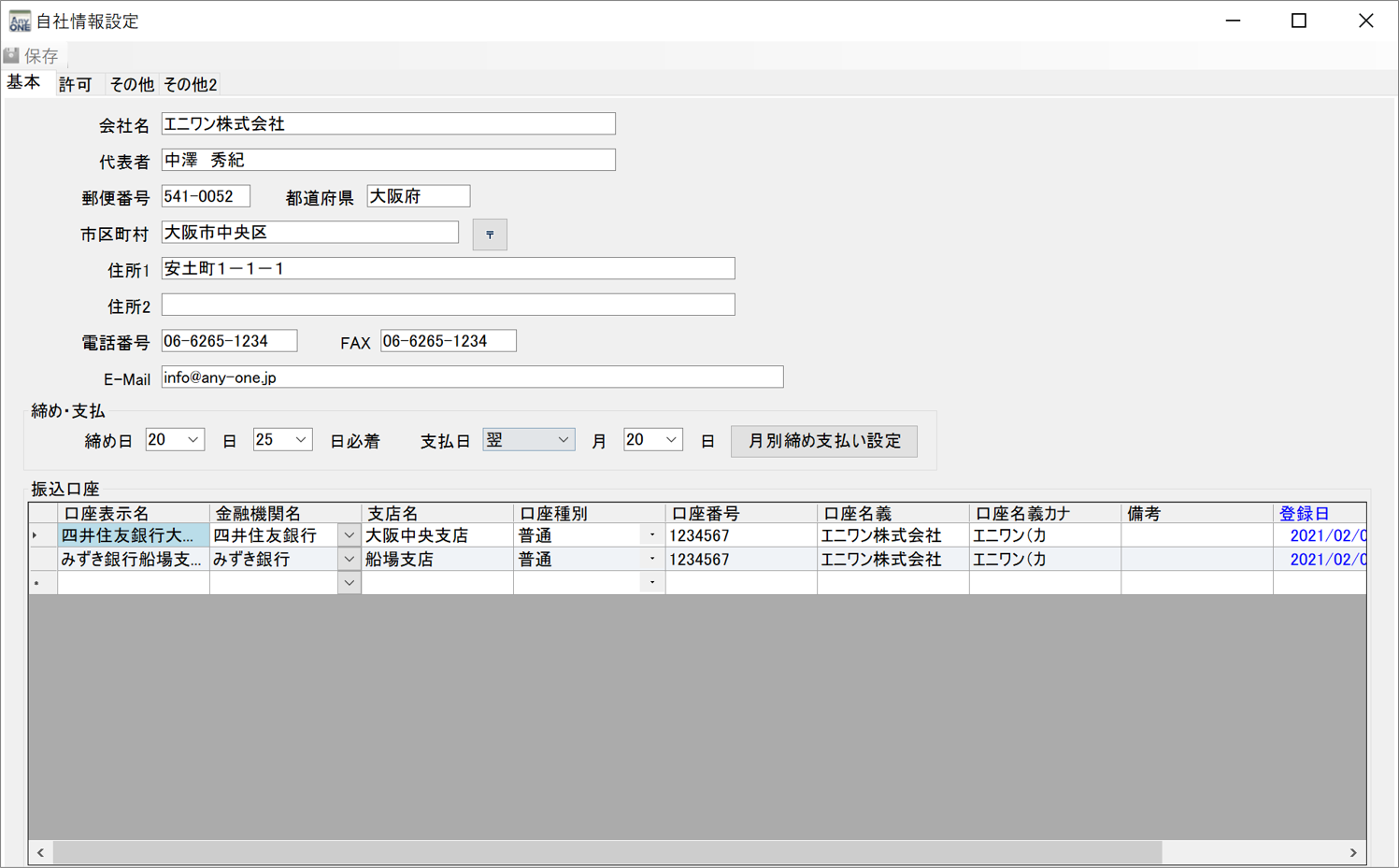Minimize the 自社情報設定 window
1399x868 pixels.
tap(1233, 21)
